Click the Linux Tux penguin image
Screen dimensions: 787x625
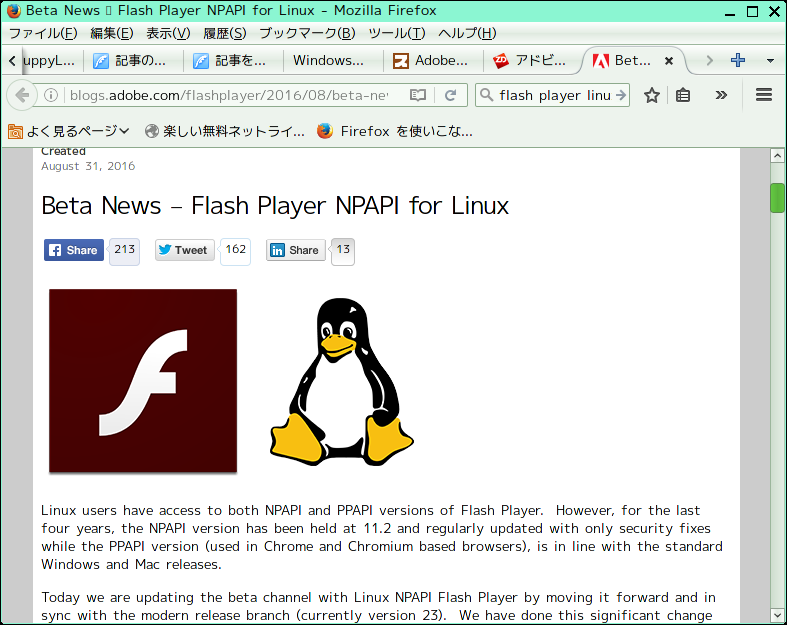pos(341,382)
